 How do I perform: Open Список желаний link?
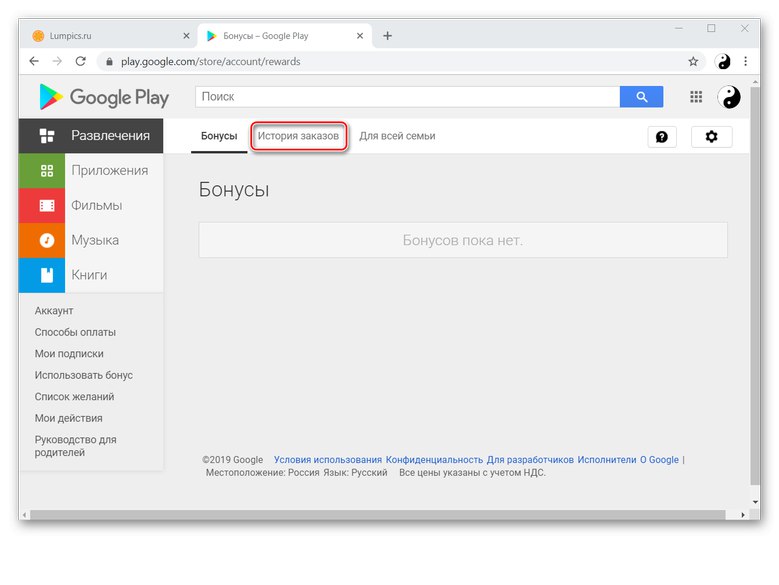74,397
